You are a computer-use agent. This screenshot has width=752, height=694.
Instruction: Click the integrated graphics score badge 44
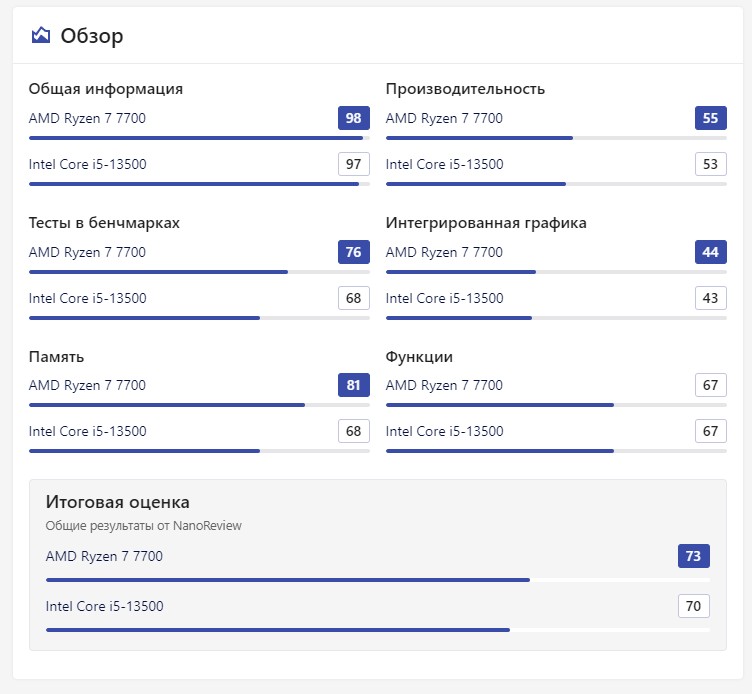[x=710, y=252]
